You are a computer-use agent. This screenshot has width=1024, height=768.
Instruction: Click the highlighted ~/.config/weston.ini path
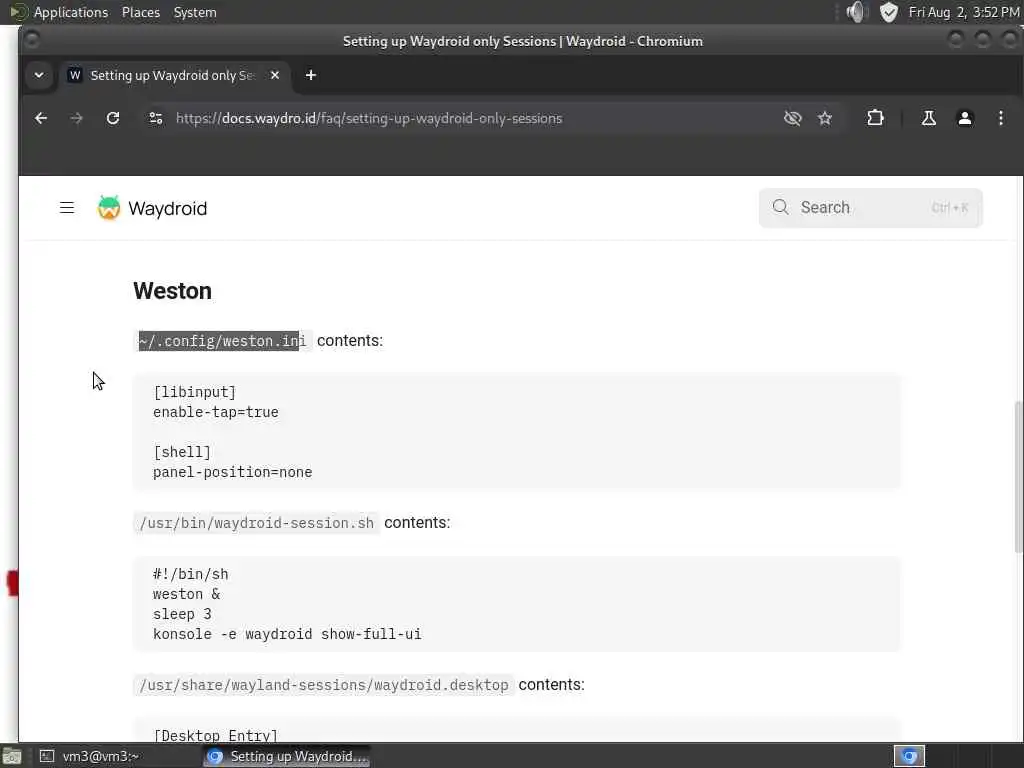point(222,341)
